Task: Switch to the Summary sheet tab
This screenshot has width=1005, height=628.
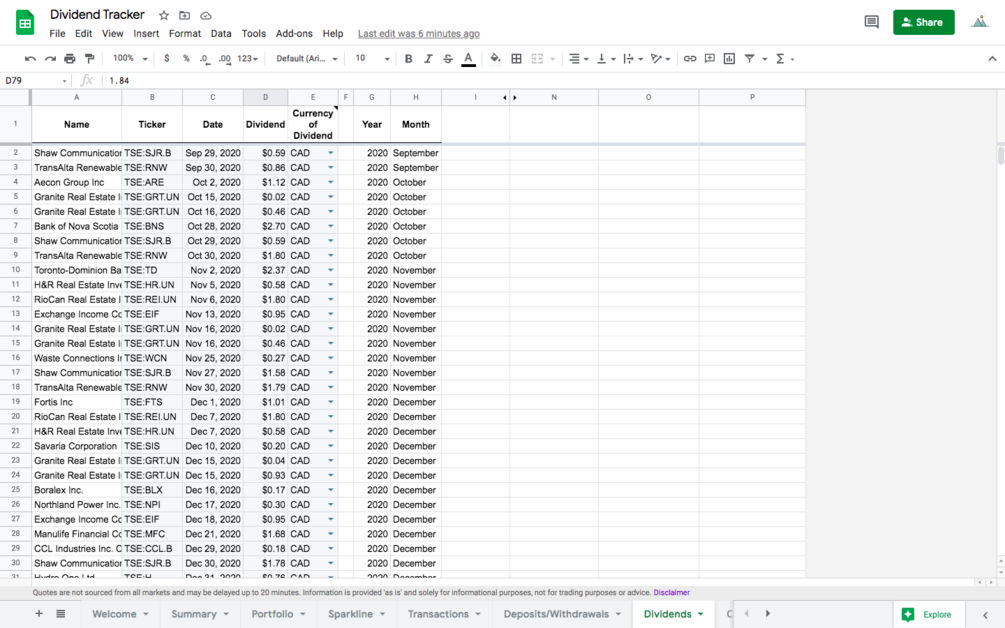Action: tap(194, 614)
